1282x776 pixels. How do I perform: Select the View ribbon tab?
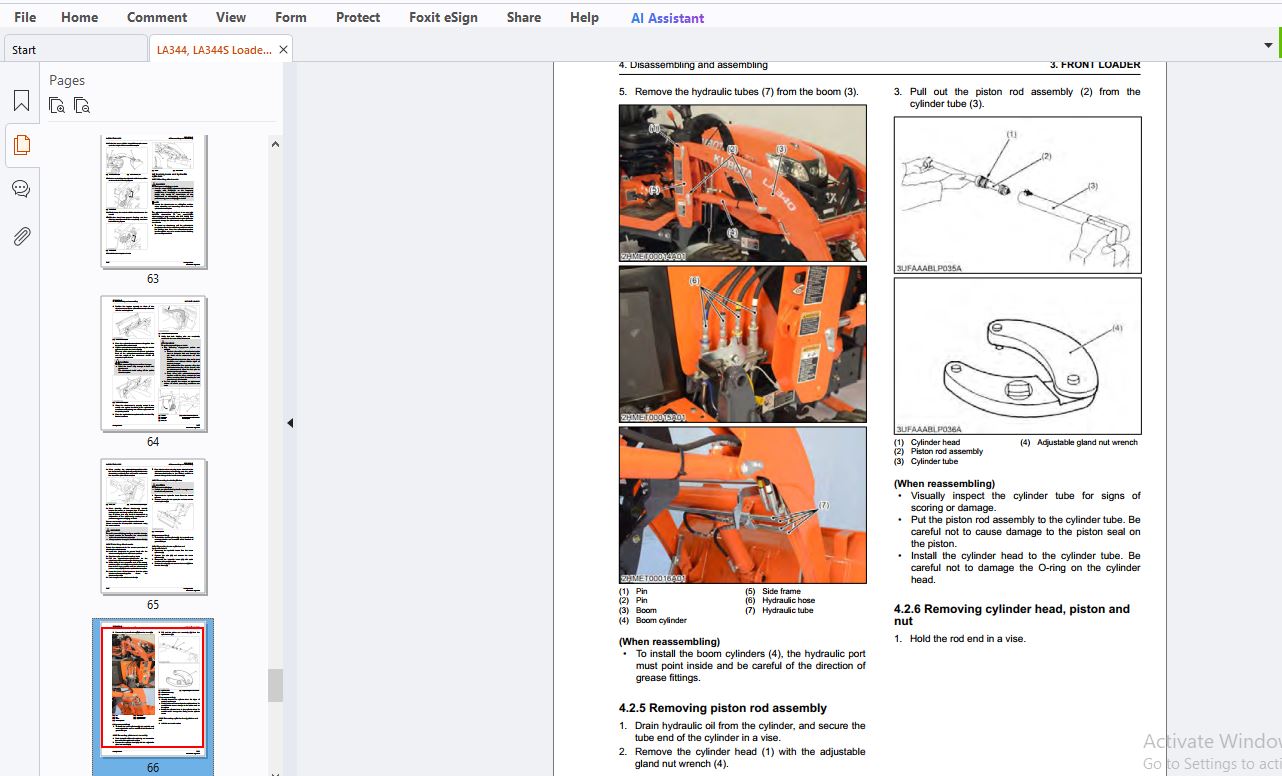click(x=231, y=17)
